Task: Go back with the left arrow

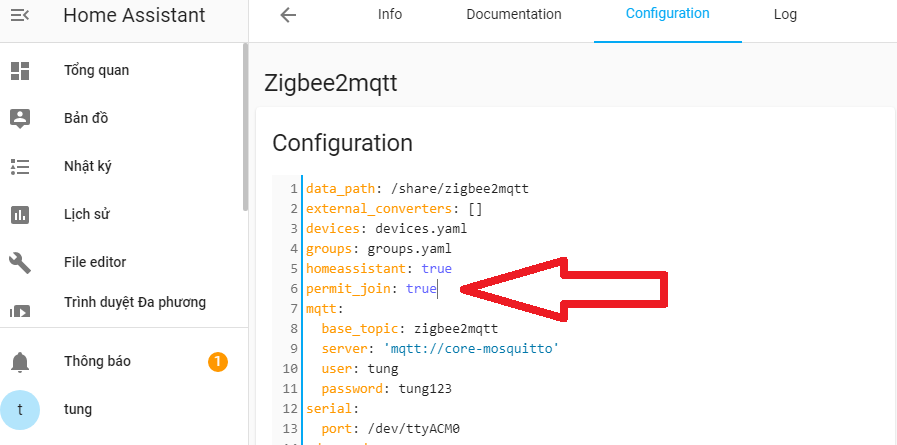Action: pyautogui.click(x=288, y=15)
